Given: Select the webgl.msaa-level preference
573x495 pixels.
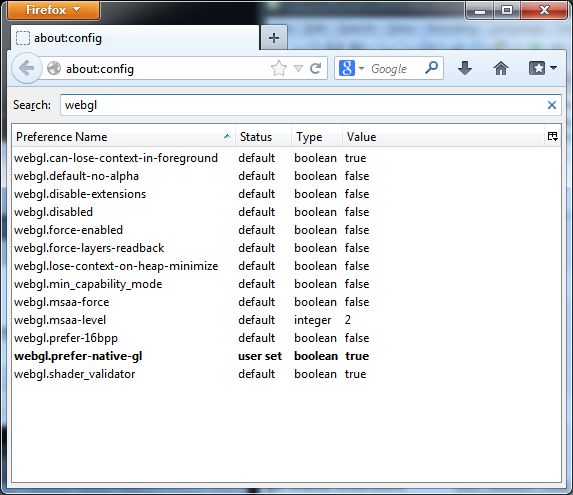Looking at the screenshot, I should click(x=286, y=320).
